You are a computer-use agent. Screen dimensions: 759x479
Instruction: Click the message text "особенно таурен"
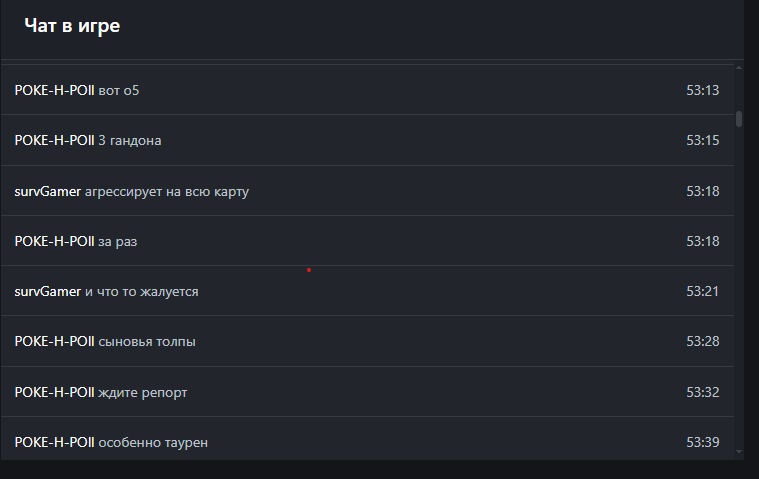point(153,442)
